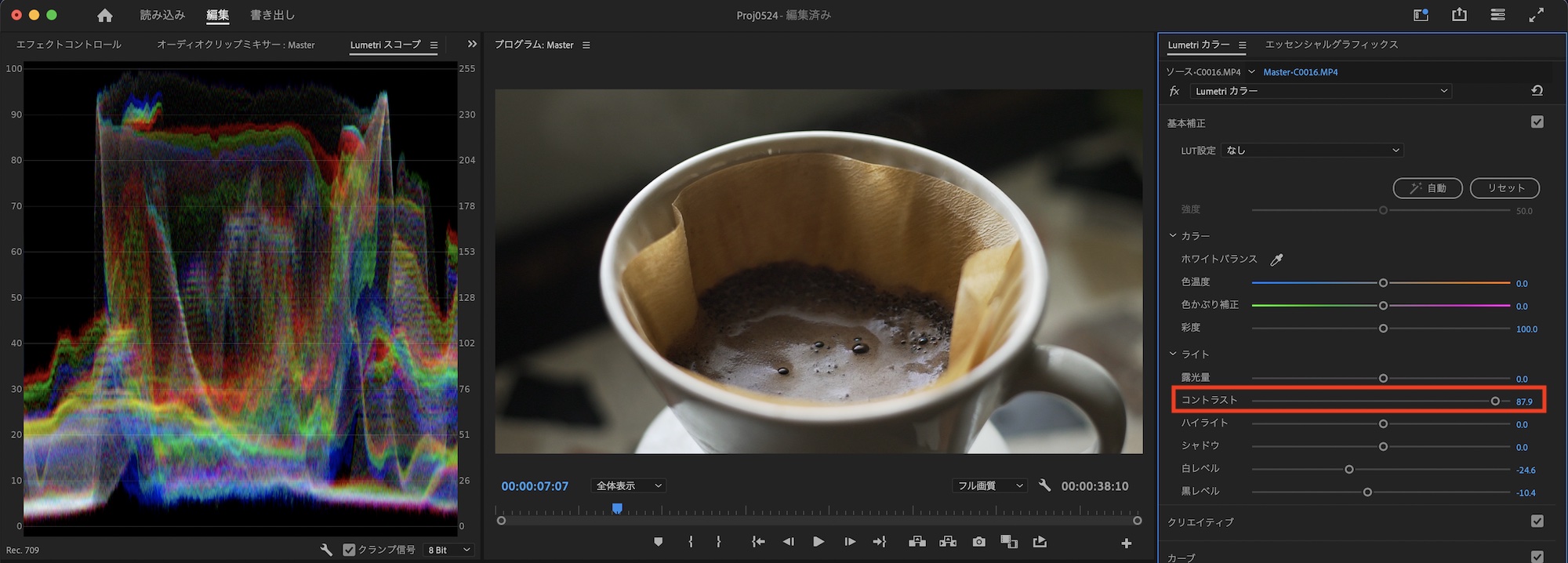1568x563 pixels.
Task: Click the リセット button
Action: (1504, 188)
